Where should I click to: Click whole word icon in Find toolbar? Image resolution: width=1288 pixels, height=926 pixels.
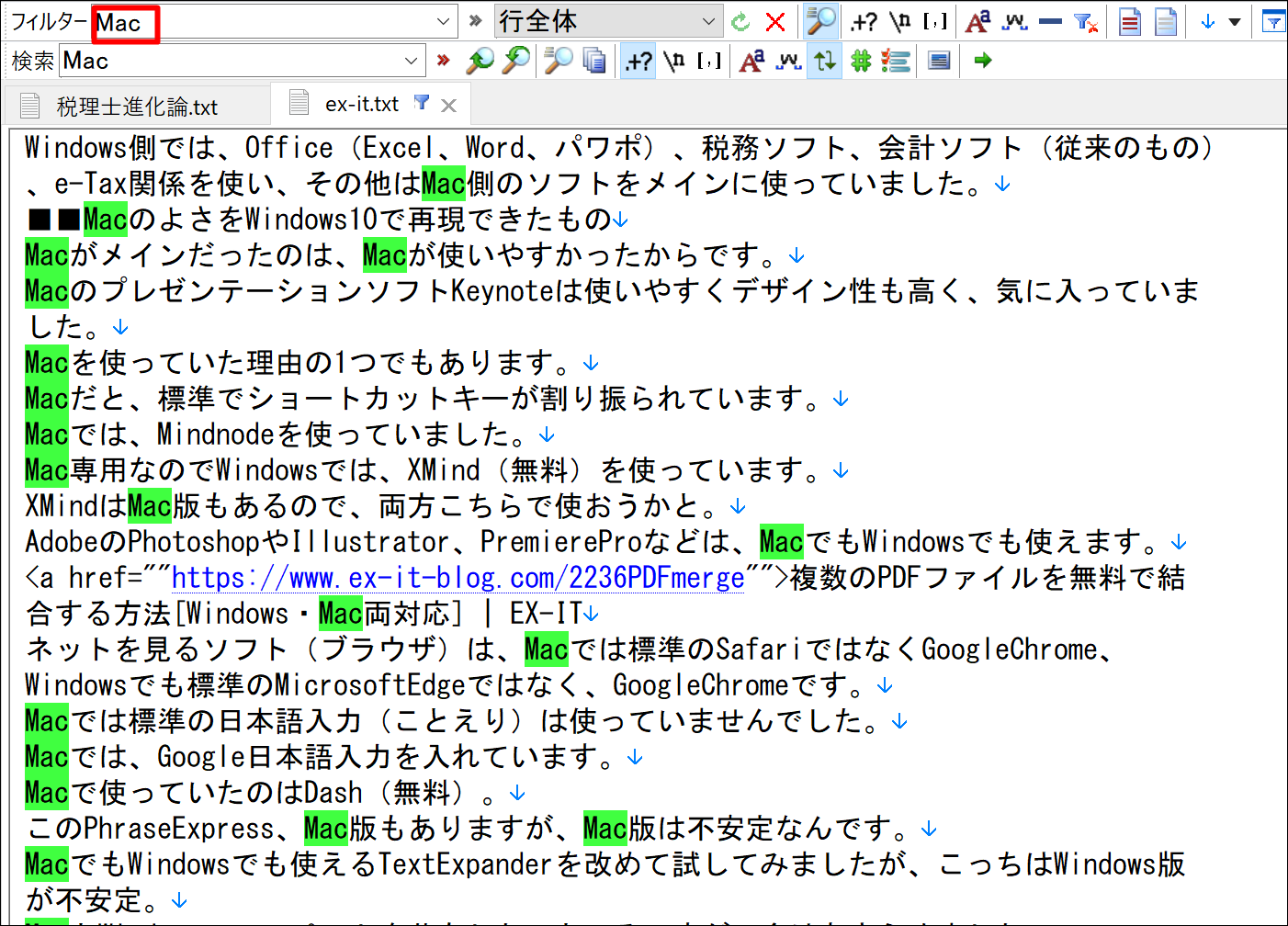point(788,61)
